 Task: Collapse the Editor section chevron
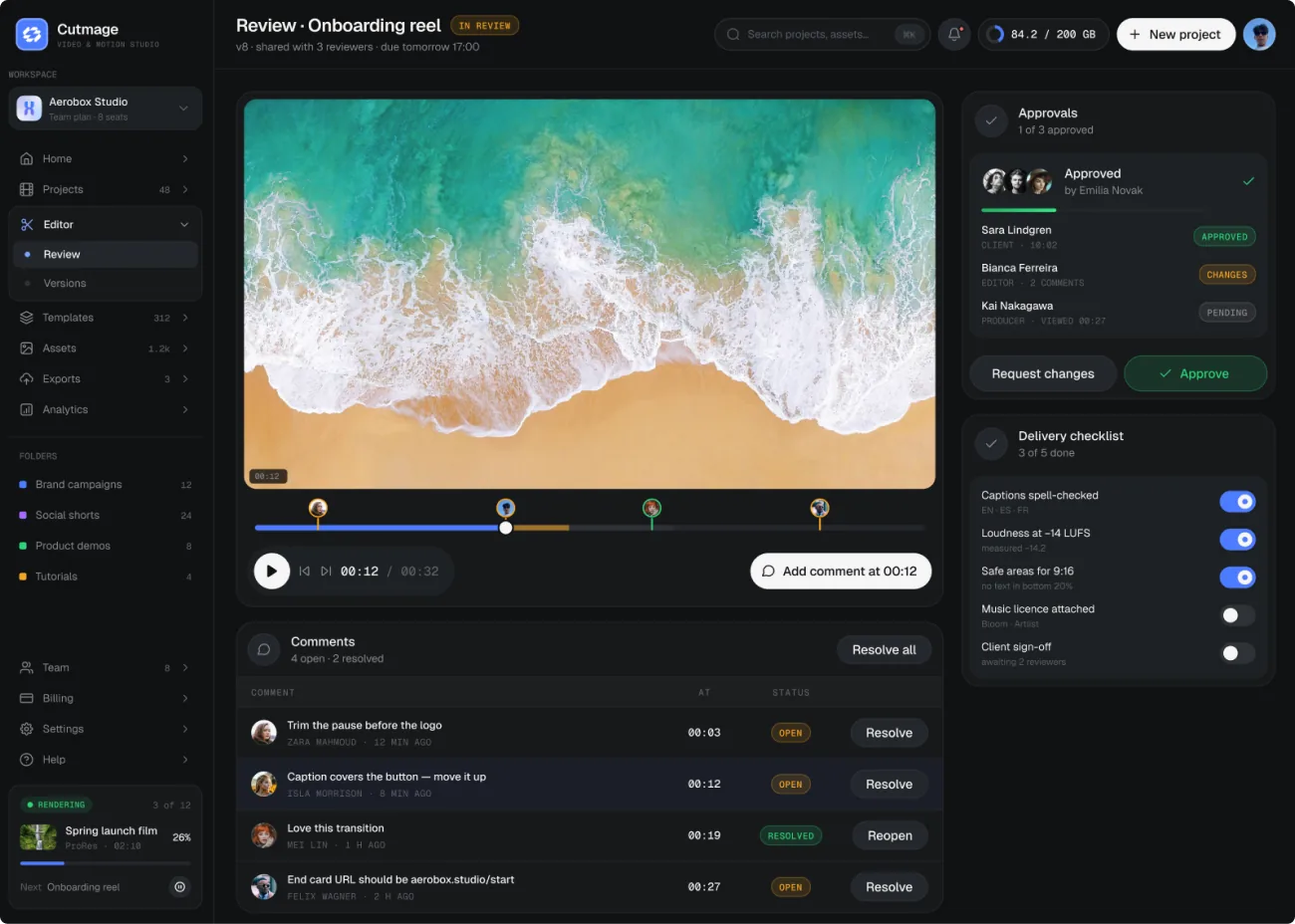[184, 225]
